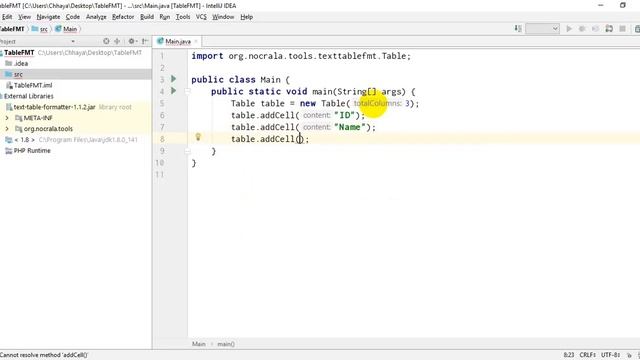Select the TableFMT project root
This screenshot has height=360, width=640.
[19, 53]
